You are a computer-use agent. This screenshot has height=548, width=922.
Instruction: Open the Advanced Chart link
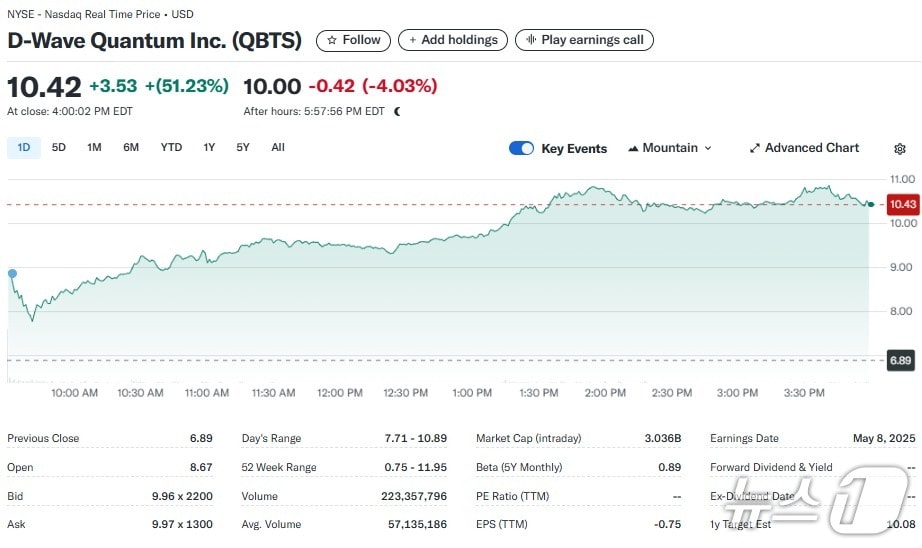811,148
